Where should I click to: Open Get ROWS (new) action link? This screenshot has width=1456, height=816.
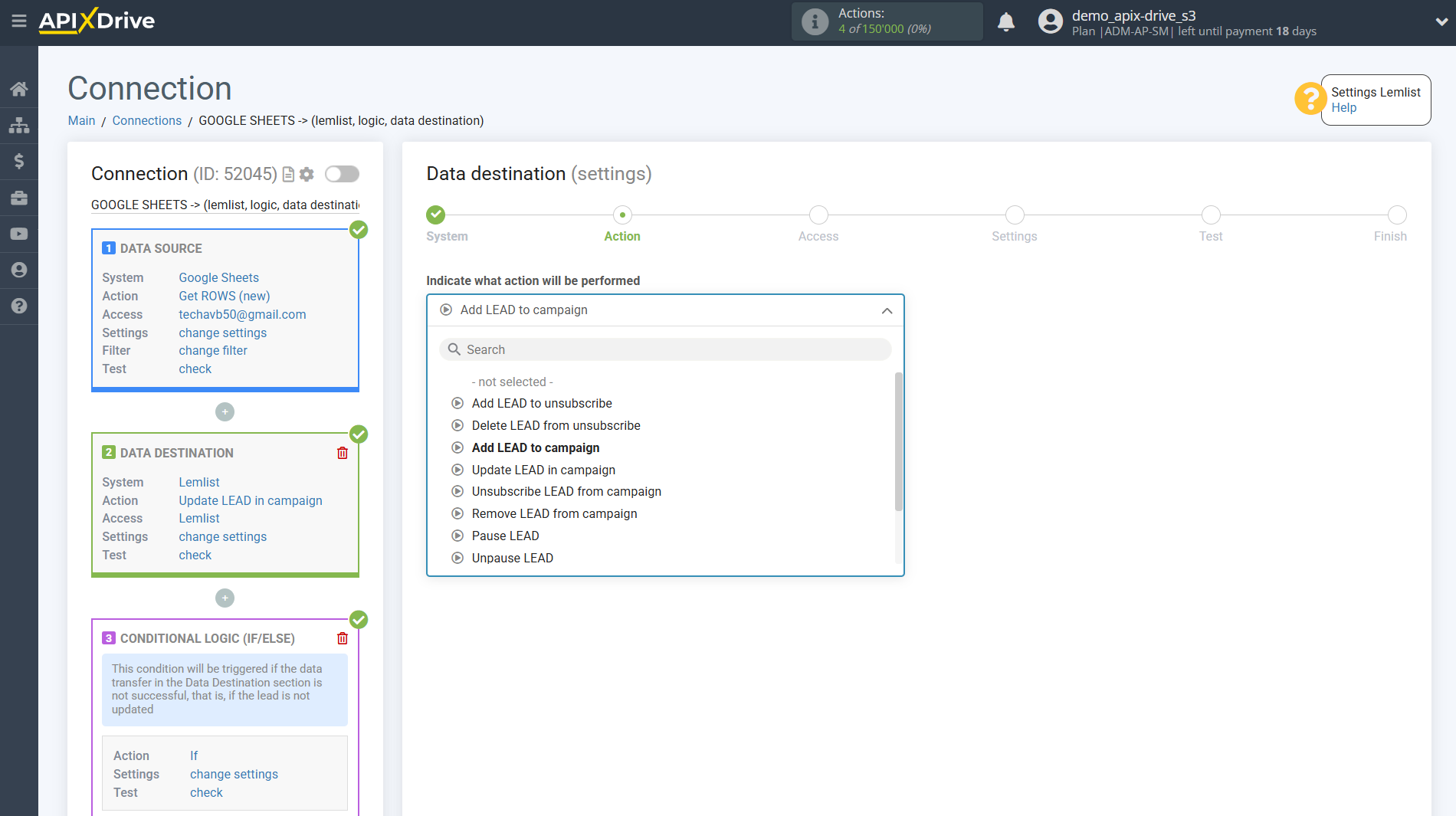click(224, 296)
